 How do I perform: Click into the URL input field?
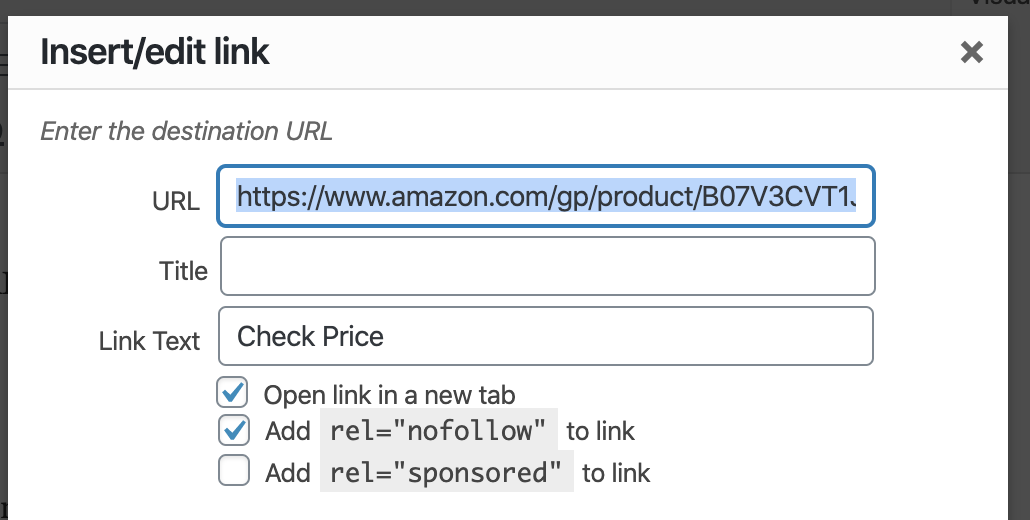(x=546, y=197)
